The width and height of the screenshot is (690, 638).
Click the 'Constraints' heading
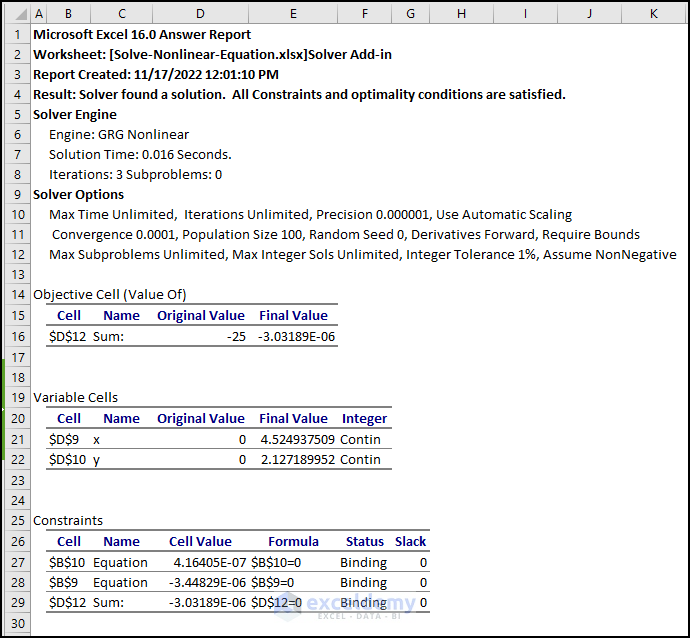pyautogui.click(x=68, y=521)
